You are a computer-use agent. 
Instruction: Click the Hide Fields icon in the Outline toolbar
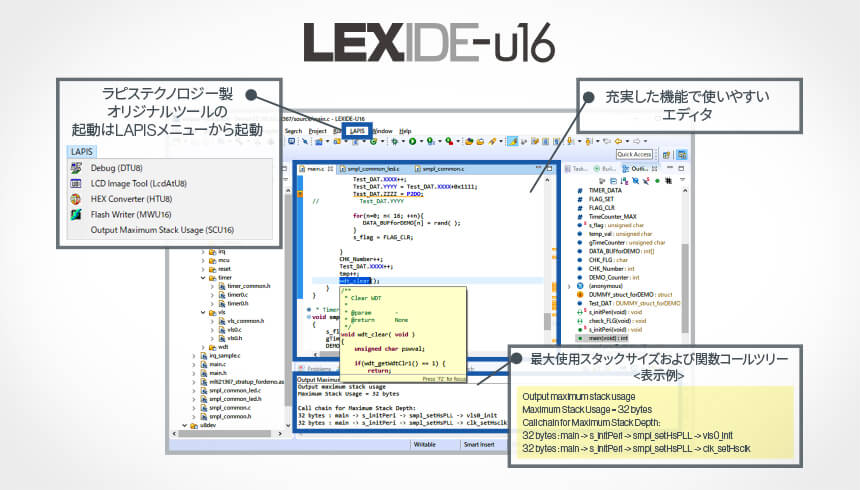635,181
